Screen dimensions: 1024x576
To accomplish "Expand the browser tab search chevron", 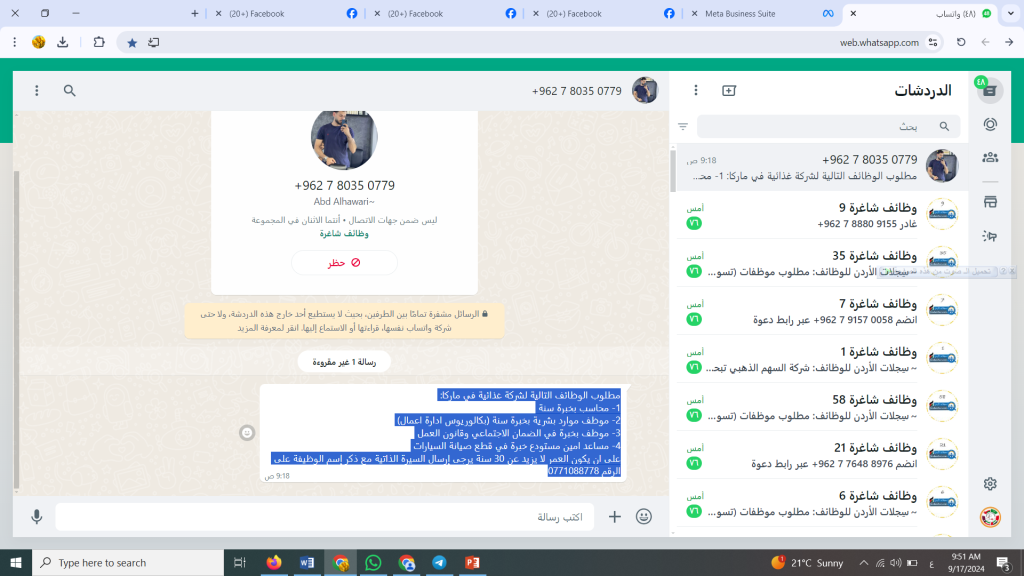I will 1010,13.
